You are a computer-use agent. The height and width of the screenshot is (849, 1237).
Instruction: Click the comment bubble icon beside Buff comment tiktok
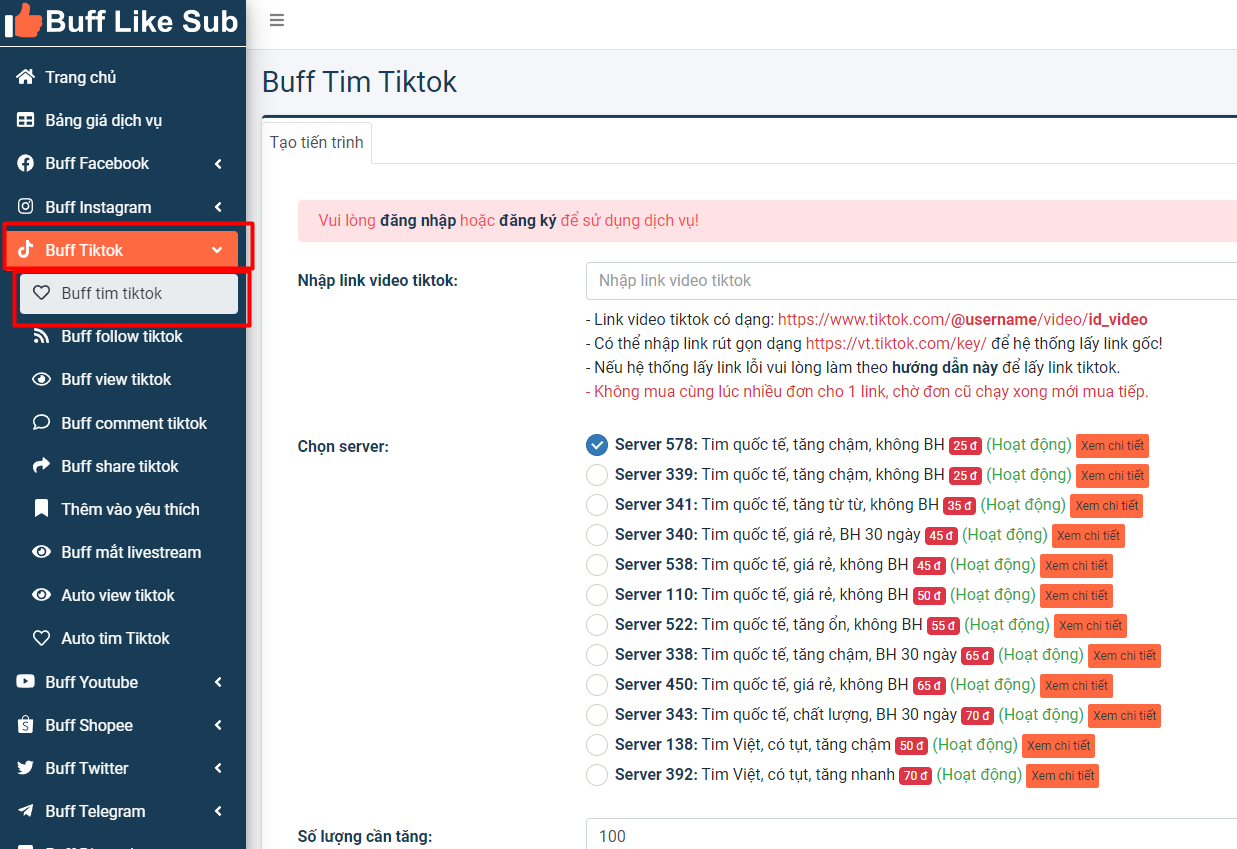[x=41, y=423]
